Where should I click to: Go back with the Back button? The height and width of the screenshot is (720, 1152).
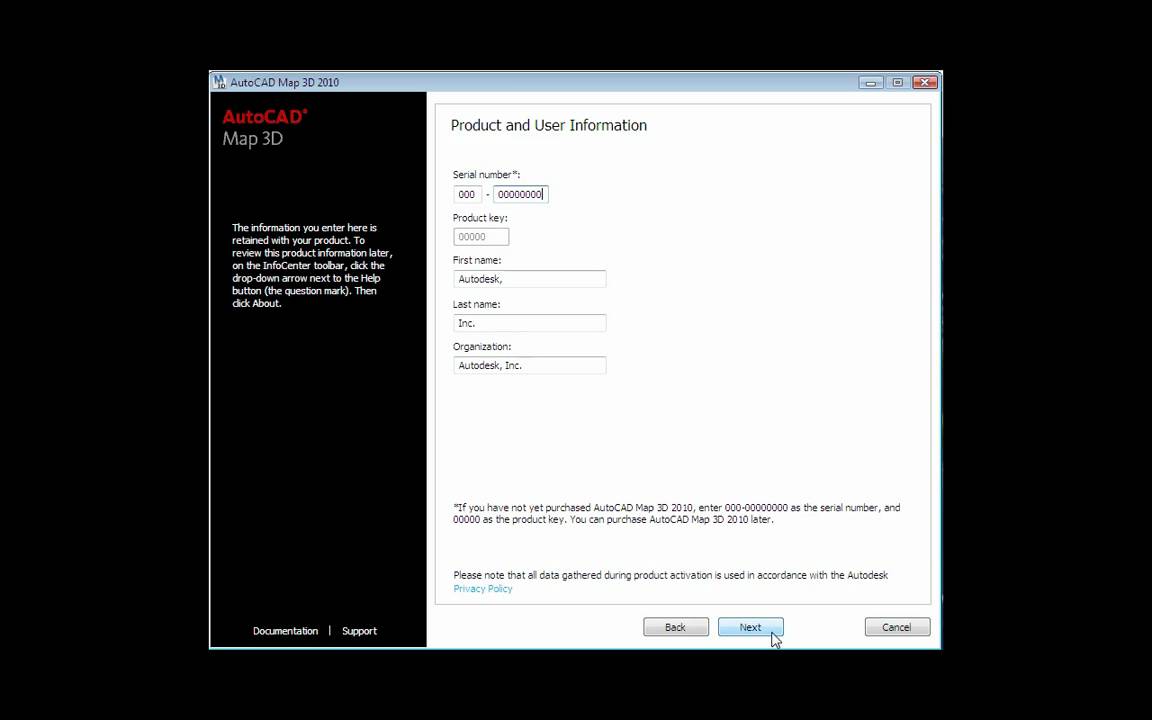pos(676,627)
